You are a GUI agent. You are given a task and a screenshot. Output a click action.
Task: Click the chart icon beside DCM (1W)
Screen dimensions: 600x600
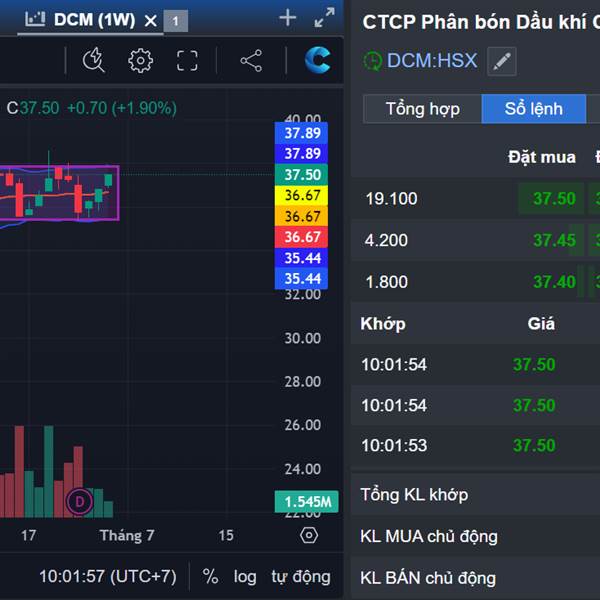[35, 19]
